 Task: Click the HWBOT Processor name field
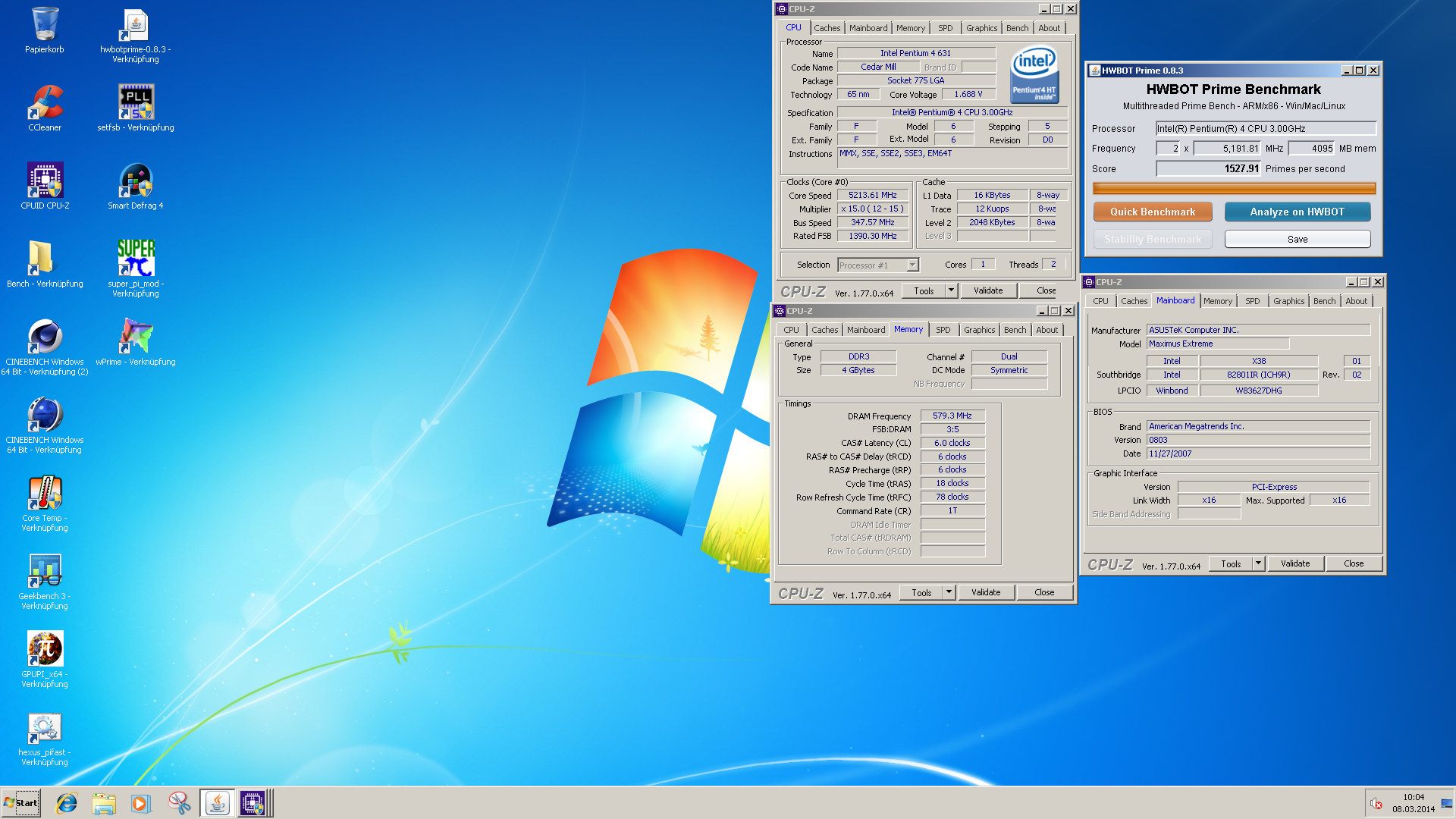(1265, 128)
